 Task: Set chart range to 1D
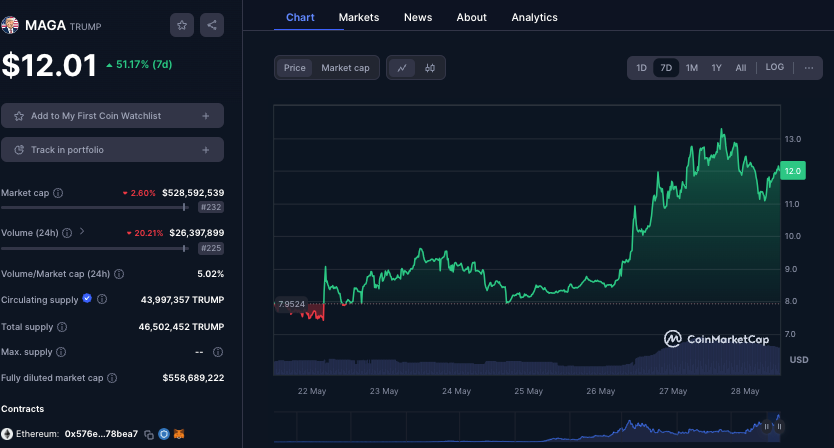641,68
